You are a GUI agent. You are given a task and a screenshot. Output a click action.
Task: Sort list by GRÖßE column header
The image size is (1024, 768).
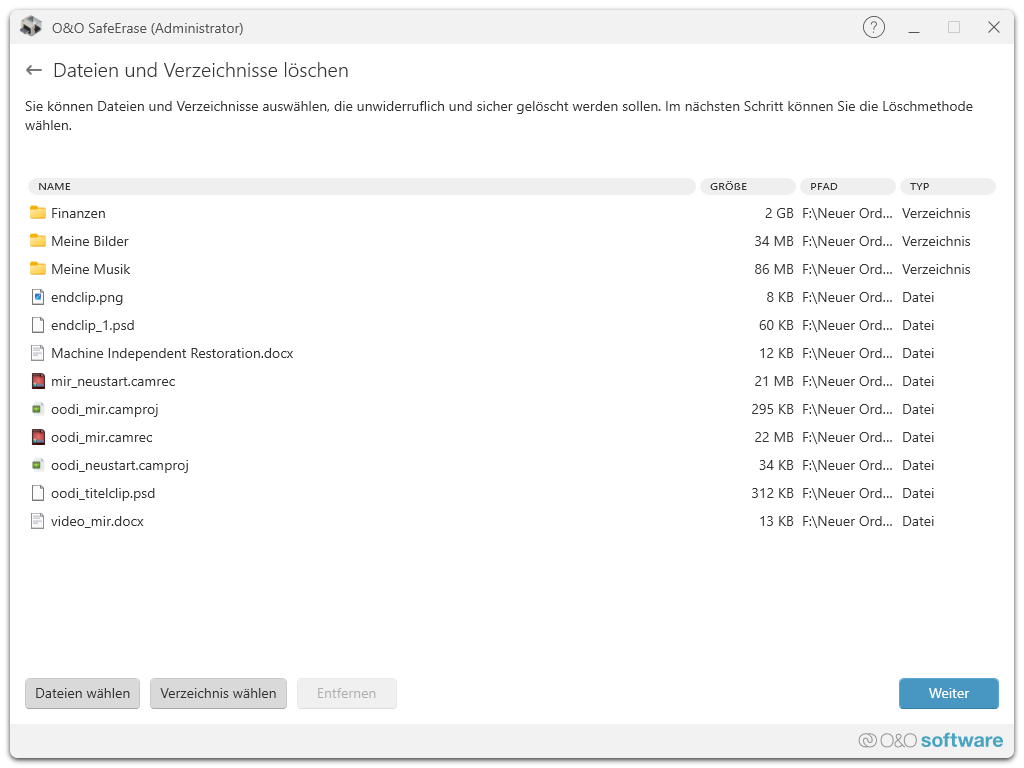pyautogui.click(x=748, y=186)
